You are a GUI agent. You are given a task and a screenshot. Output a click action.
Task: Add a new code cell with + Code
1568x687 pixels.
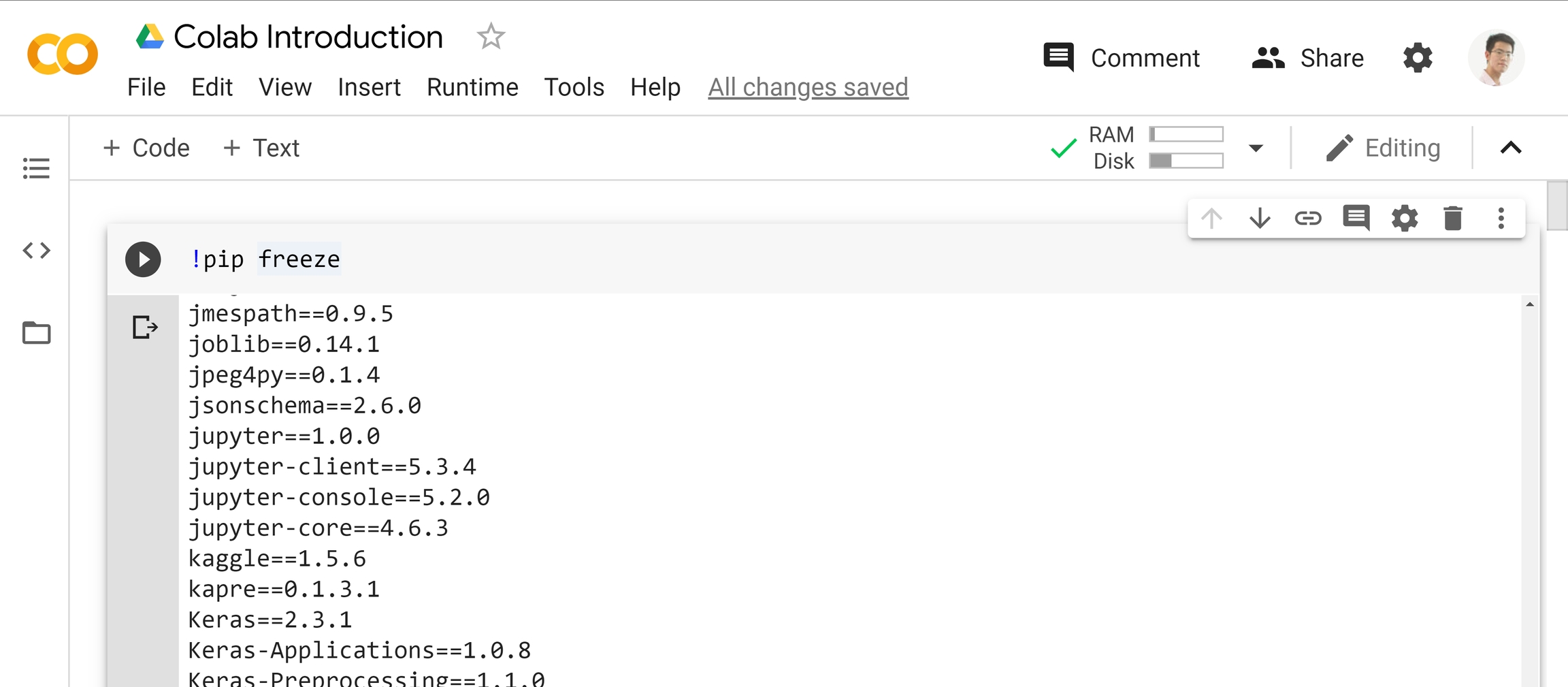click(146, 148)
